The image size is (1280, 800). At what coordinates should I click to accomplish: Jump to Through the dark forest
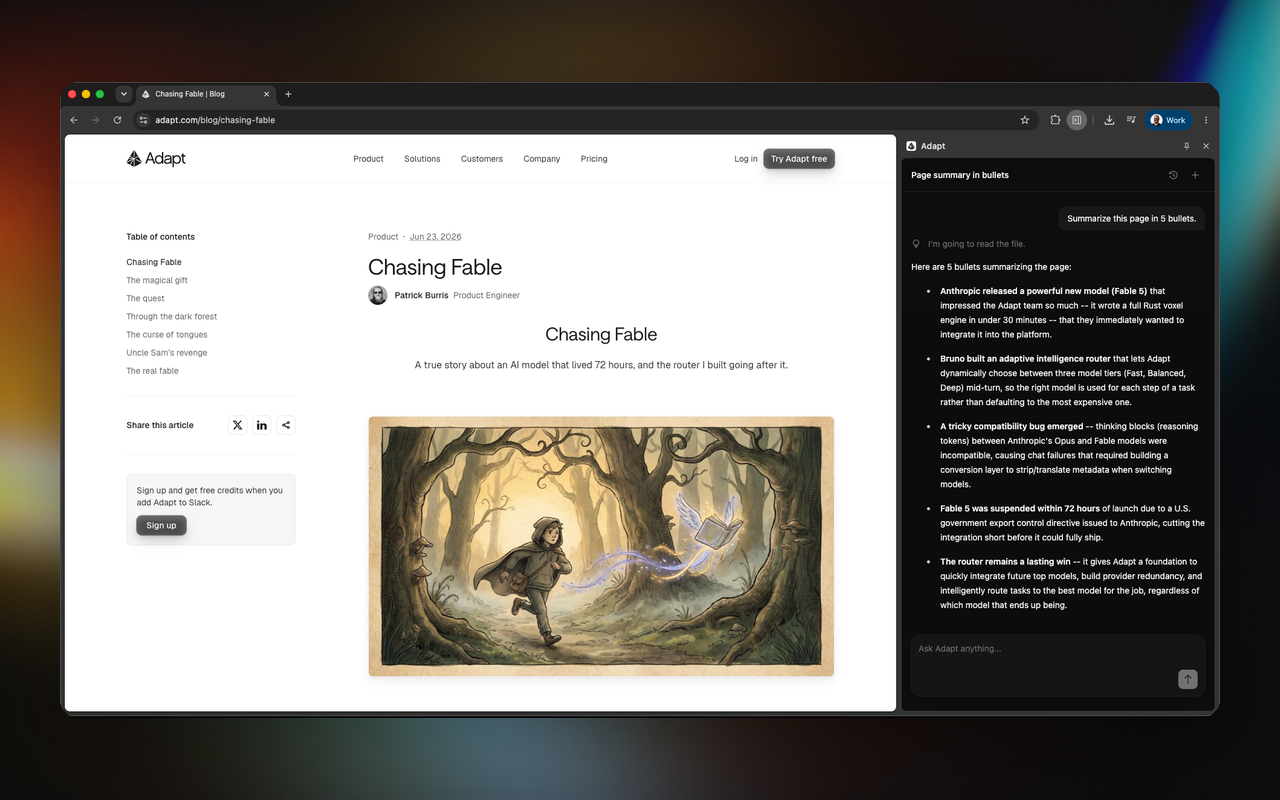pos(171,316)
